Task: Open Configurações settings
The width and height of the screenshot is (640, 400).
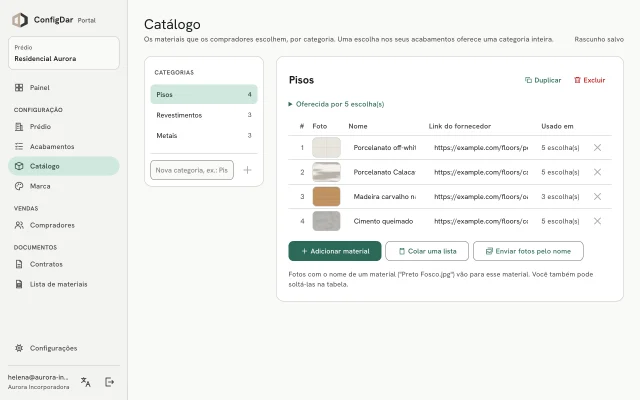Action: tap(64, 348)
